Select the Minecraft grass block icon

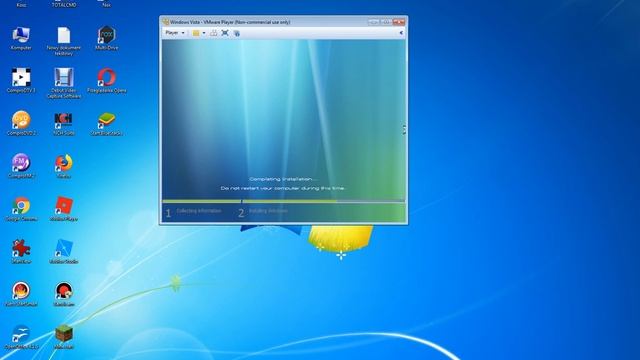pyautogui.click(x=64, y=337)
